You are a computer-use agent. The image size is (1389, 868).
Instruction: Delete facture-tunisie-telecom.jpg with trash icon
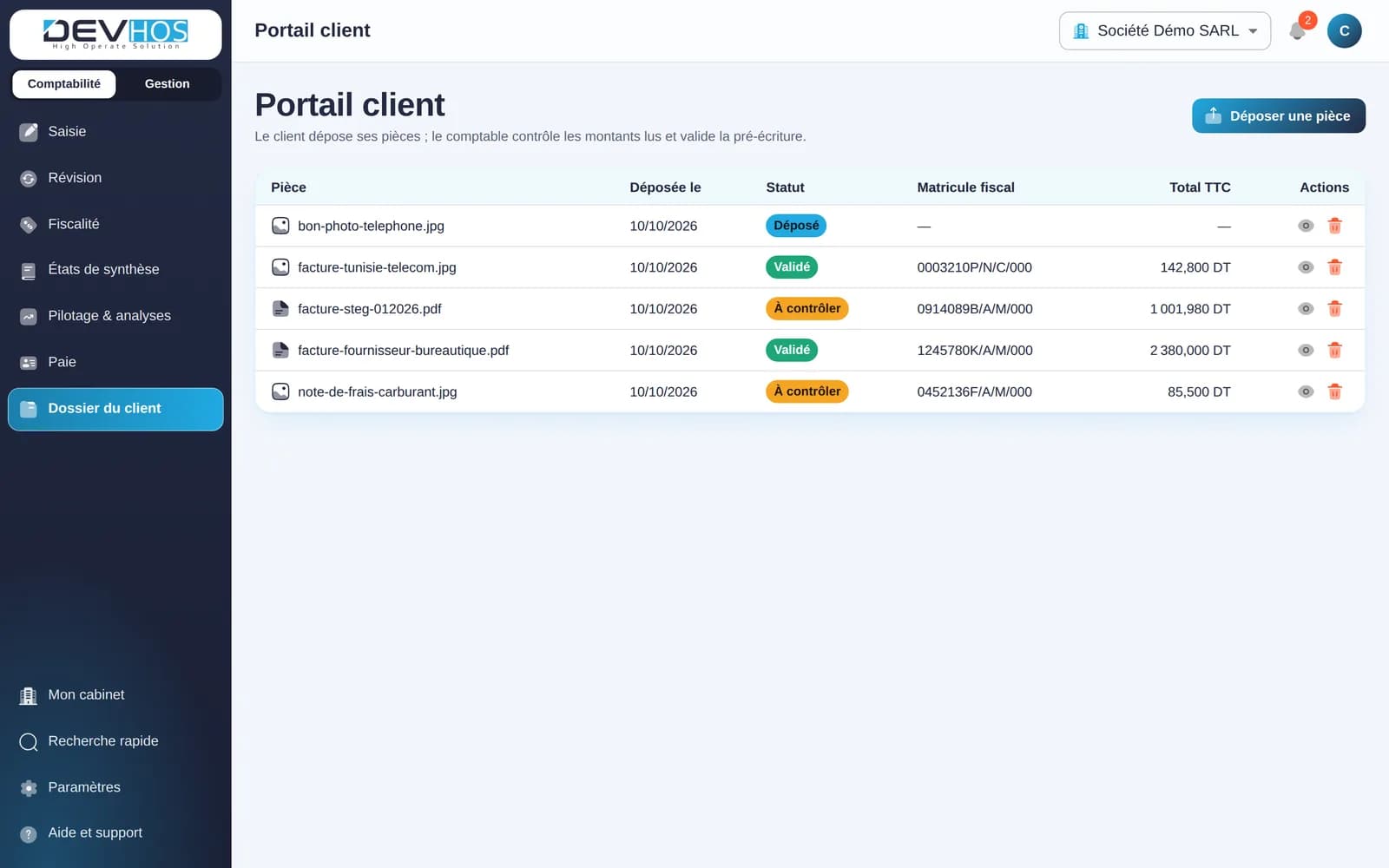click(x=1335, y=267)
